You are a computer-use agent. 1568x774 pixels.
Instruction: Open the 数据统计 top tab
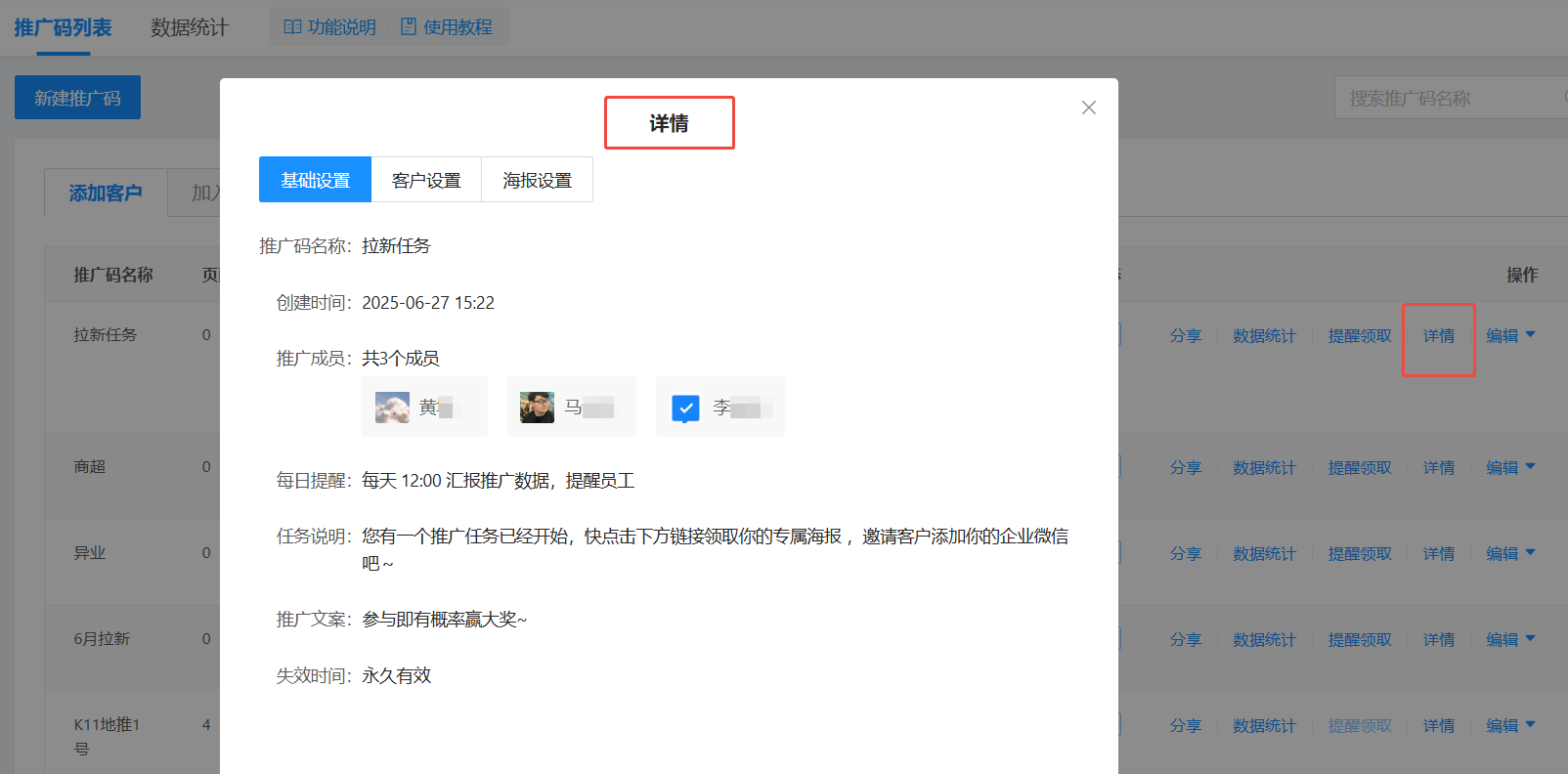(x=190, y=27)
